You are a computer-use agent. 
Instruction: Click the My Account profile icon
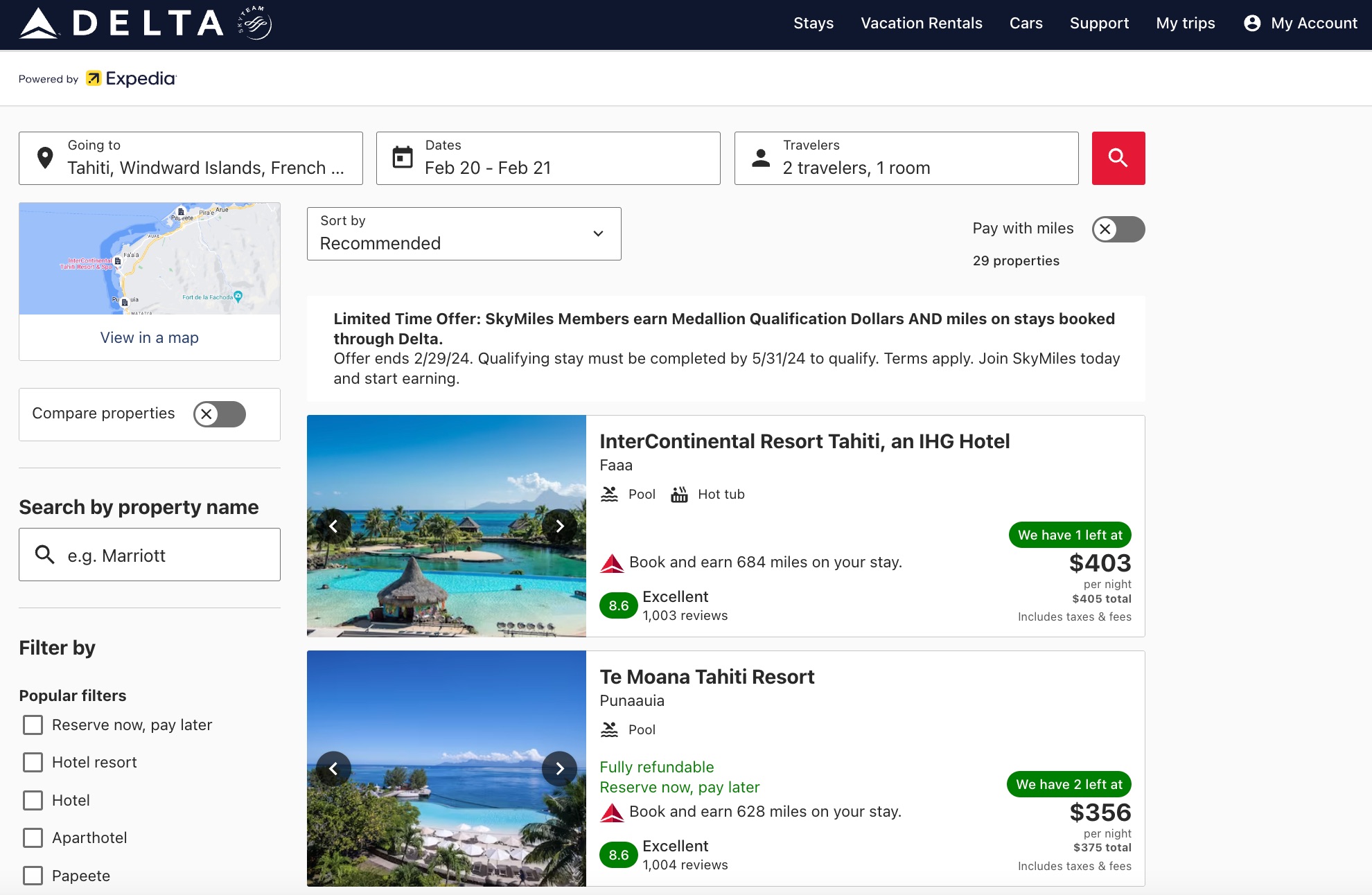(x=1251, y=23)
